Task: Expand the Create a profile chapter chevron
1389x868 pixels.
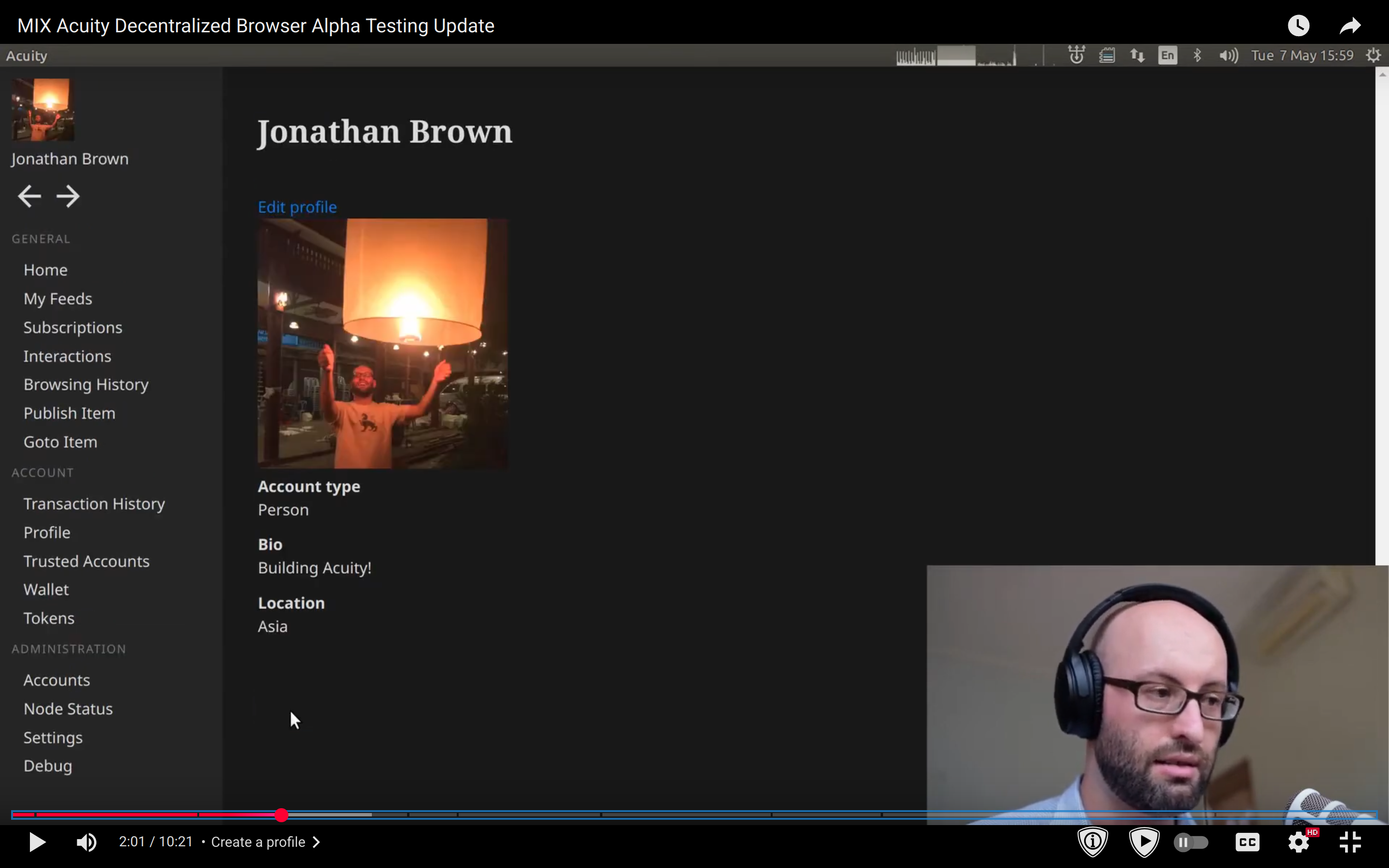Action: point(316,842)
